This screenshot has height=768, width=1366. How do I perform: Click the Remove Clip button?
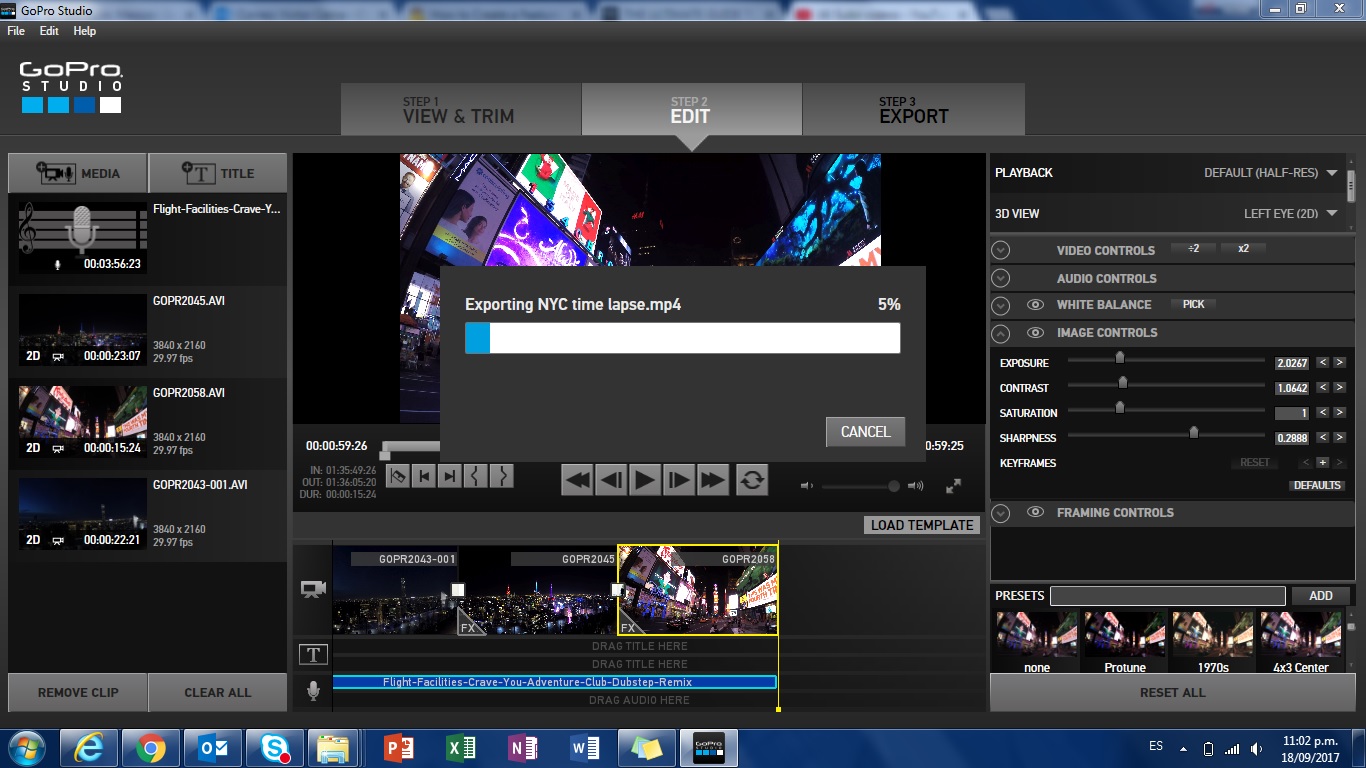click(78, 692)
